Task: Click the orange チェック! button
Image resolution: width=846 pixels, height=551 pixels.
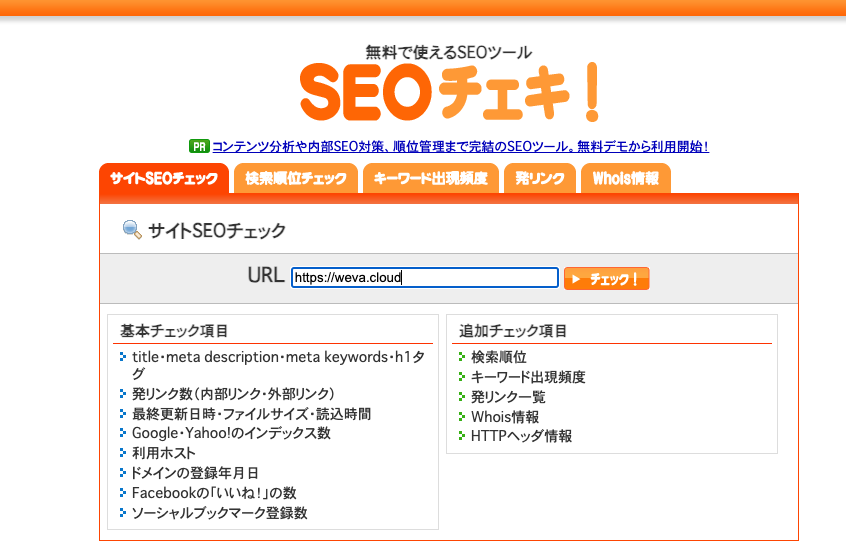Action: pos(606,278)
